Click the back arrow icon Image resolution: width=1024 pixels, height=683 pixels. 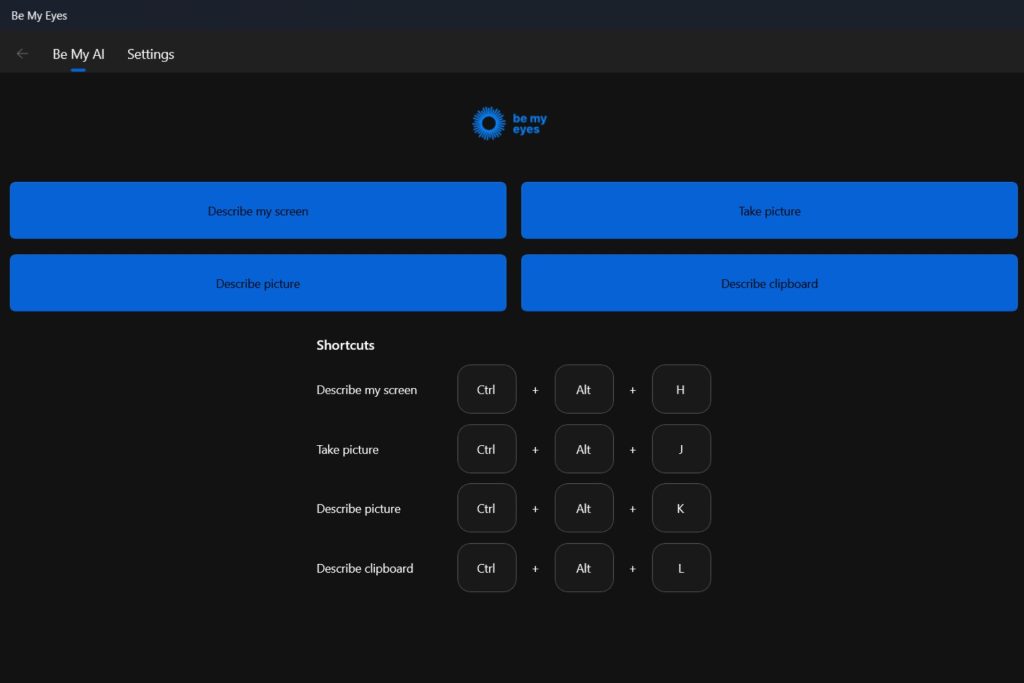(22, 54)
